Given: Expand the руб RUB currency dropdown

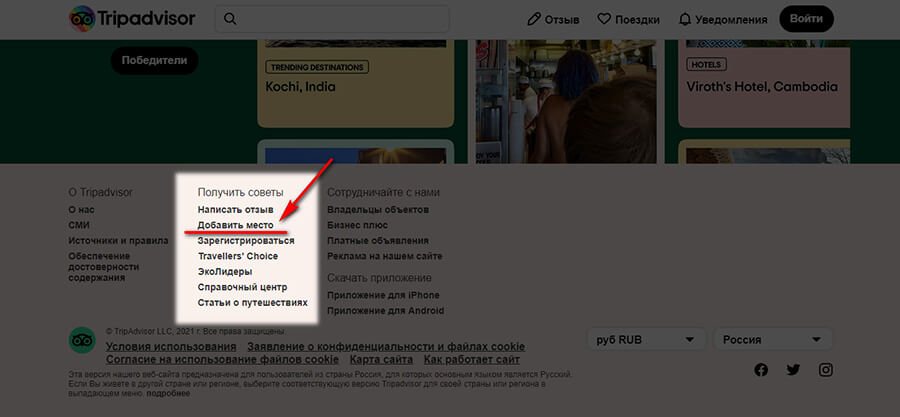Looking at the screenshot, I should tap(645, 340).
